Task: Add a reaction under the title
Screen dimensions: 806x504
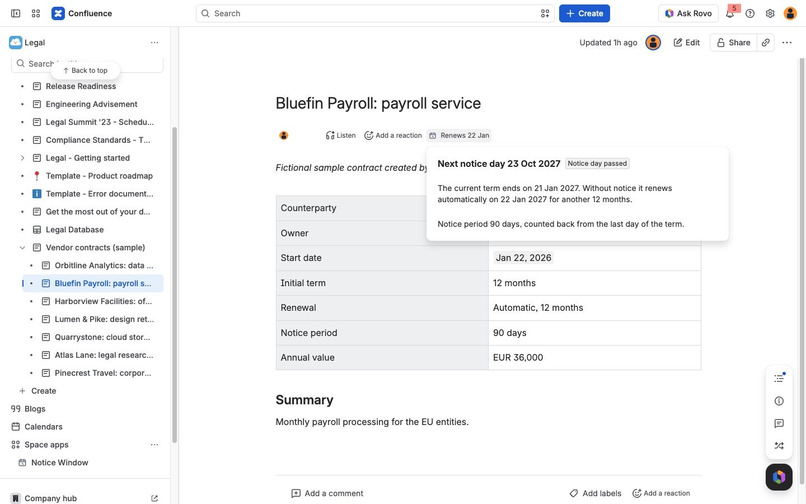Action: coord(393,136)
